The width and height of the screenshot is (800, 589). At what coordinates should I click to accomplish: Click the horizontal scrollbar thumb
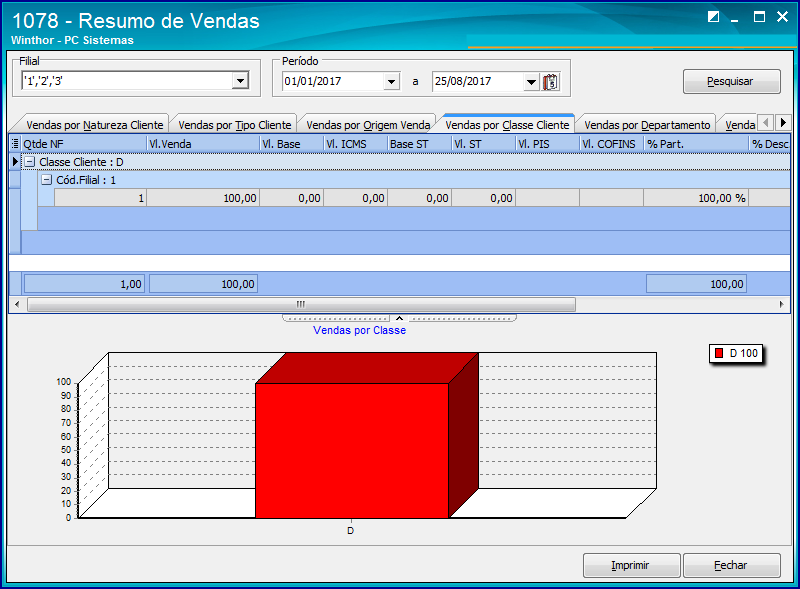[301, 305]
